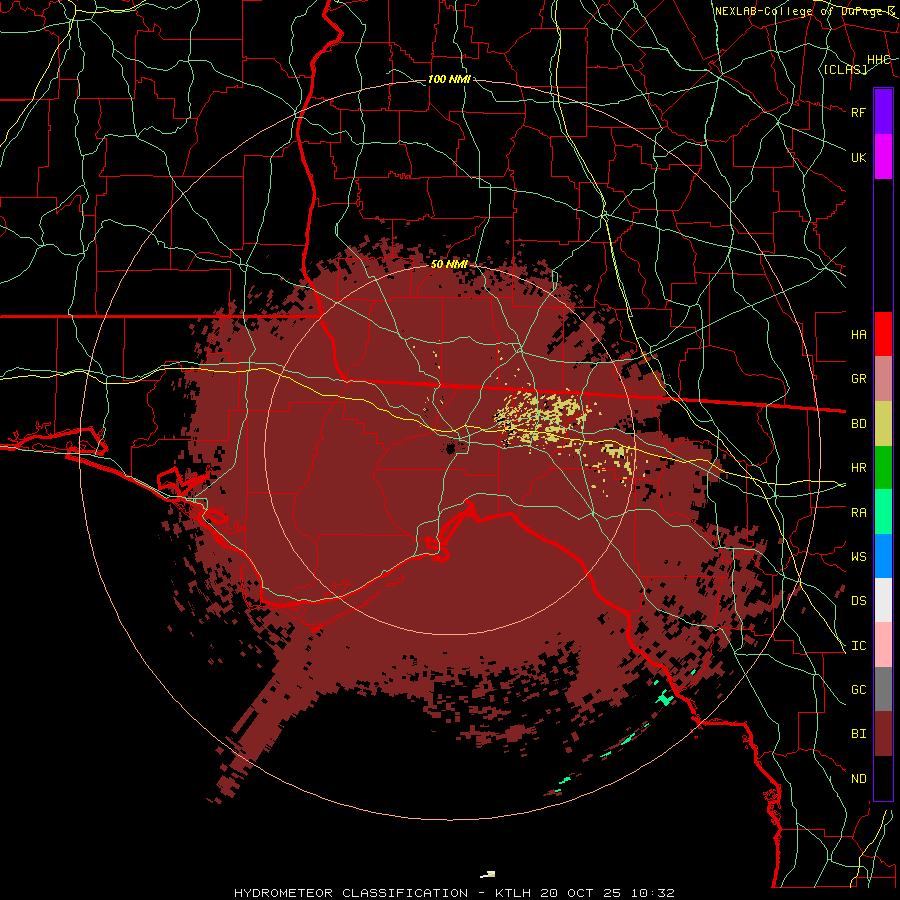Click the RF purple legend swatch

(x=883, y=111)
